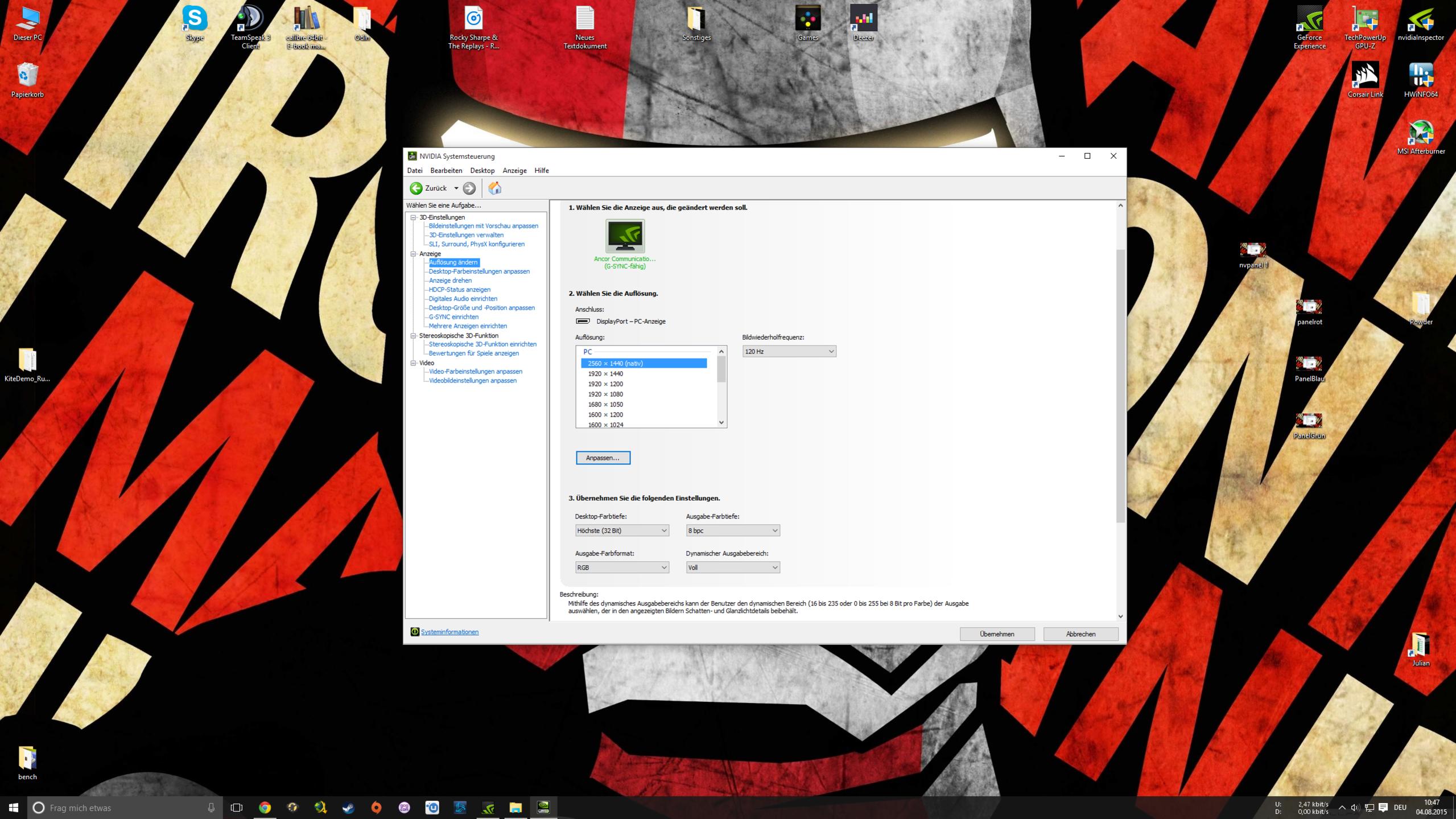Click the forward navigation arrow icon
Screen dimensions: 1456x819
click(x=469, y=188)
